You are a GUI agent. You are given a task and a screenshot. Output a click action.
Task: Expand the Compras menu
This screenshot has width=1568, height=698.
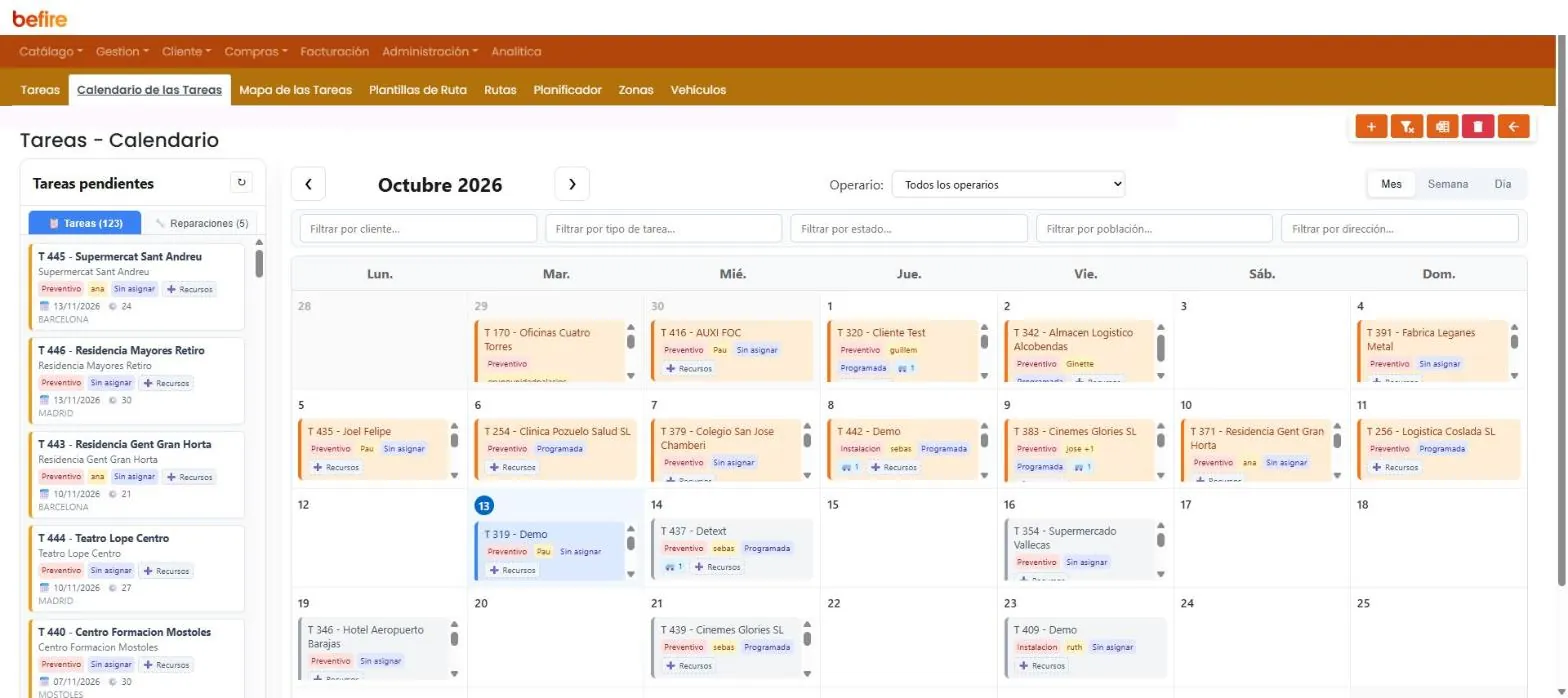click(x=256, y=51)
